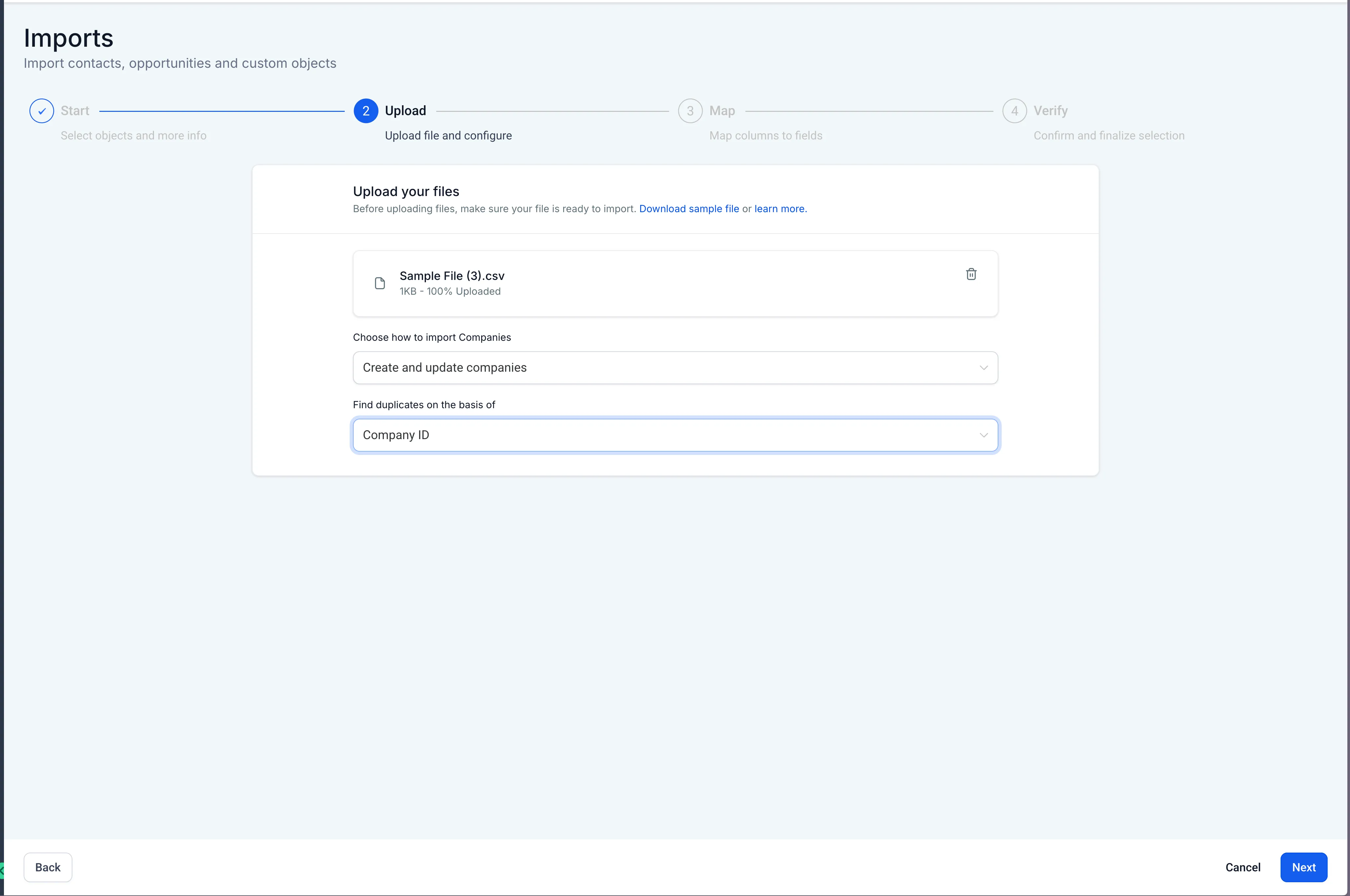
Task: Delete Sample File (3).csv using the trash icon
Action: (971, 274)
